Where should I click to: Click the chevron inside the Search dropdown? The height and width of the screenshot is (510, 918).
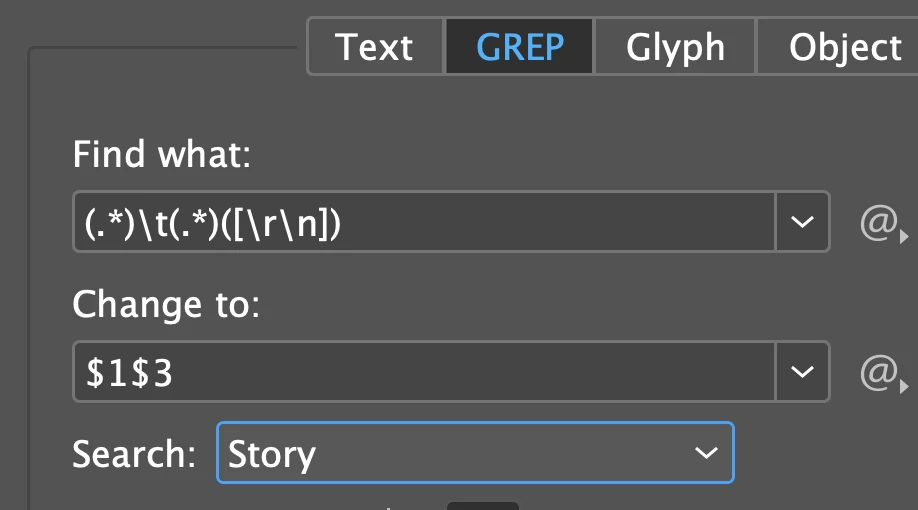tap(706, 453)
